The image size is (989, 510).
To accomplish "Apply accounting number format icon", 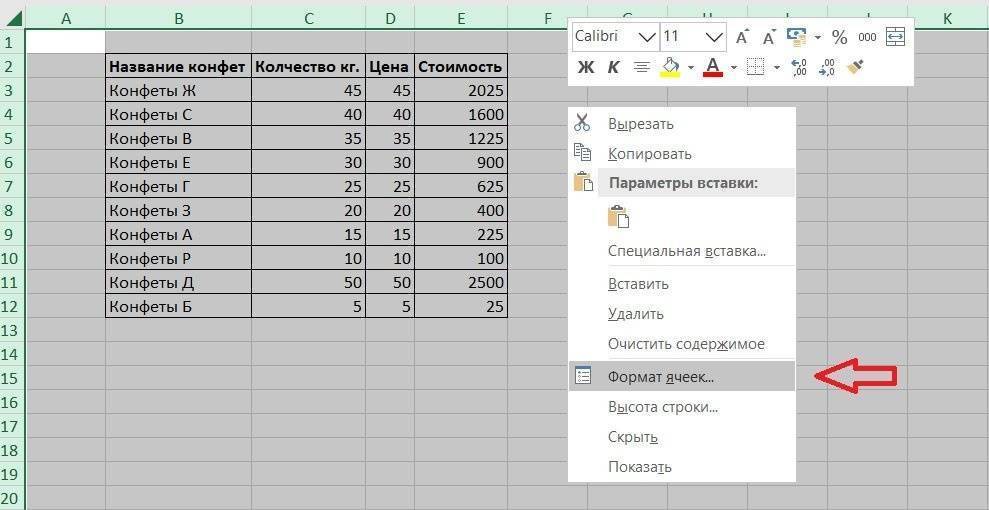I will (x=797, y=37).
